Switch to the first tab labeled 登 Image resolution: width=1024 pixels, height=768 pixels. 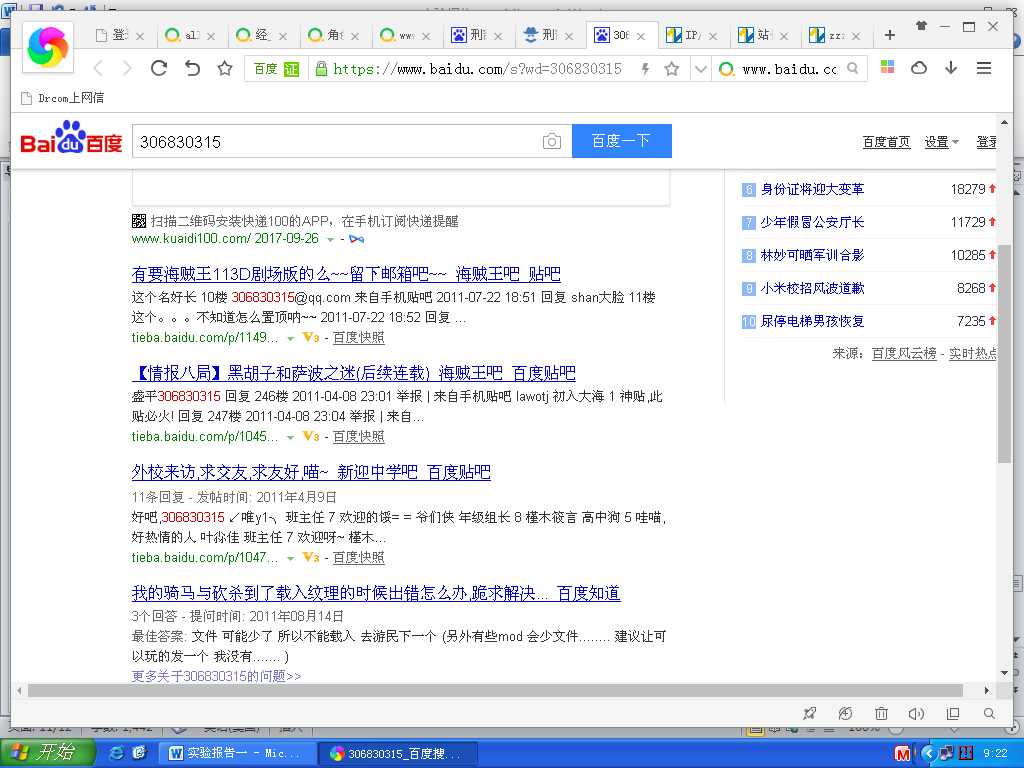120,35
